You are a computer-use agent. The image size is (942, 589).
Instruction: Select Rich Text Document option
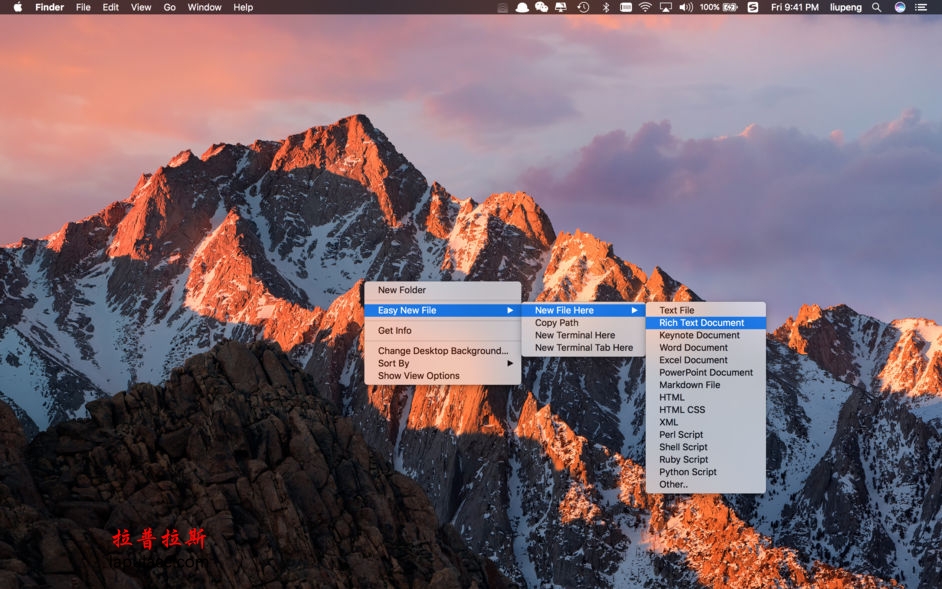tap(702, 323)
